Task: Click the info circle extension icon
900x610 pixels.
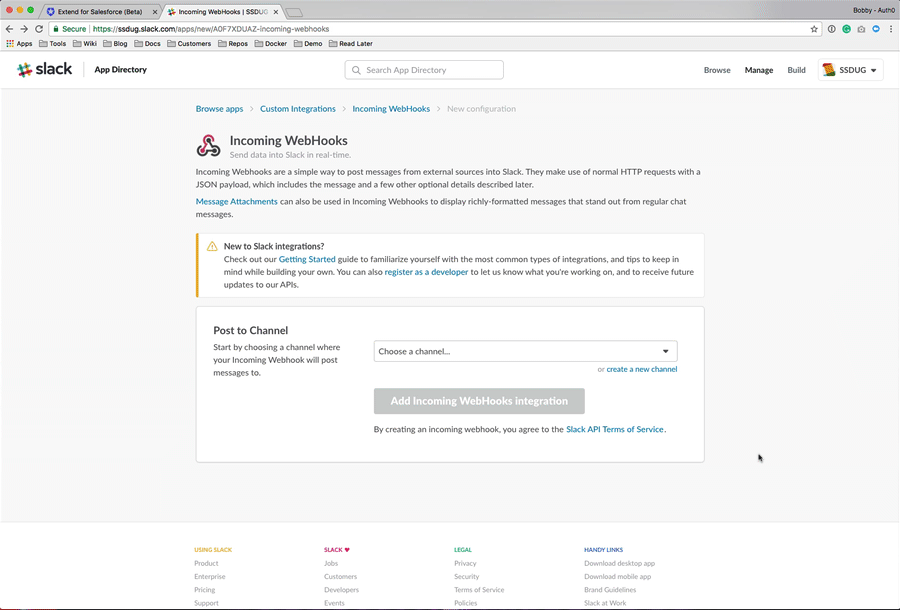Action: tap(831, 29)
